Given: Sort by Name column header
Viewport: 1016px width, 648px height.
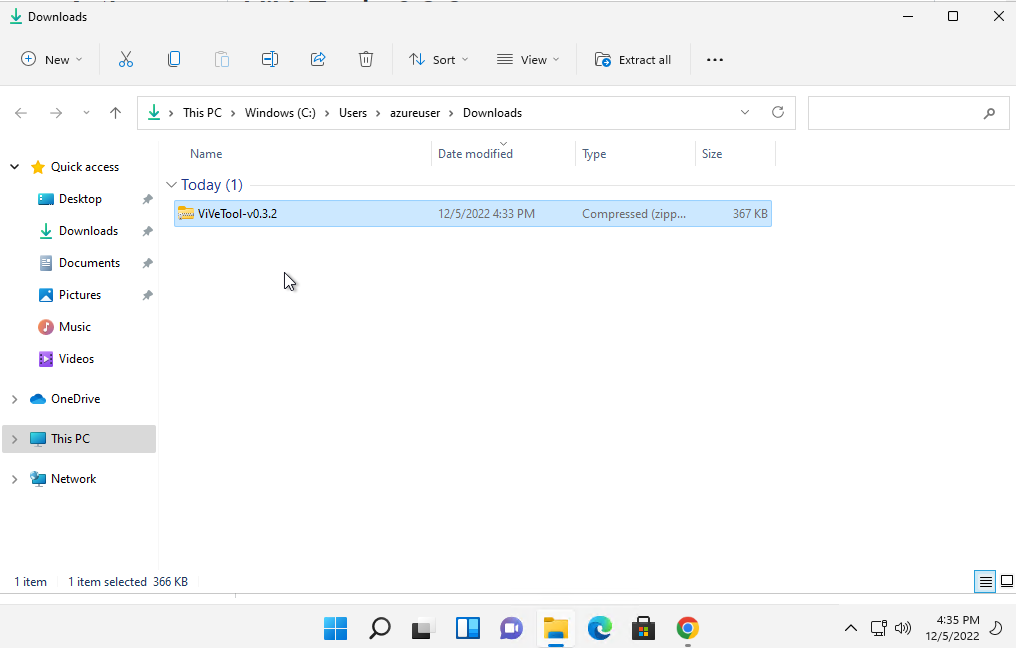Looking at the screenshot, I should click(x=206, y=154).
